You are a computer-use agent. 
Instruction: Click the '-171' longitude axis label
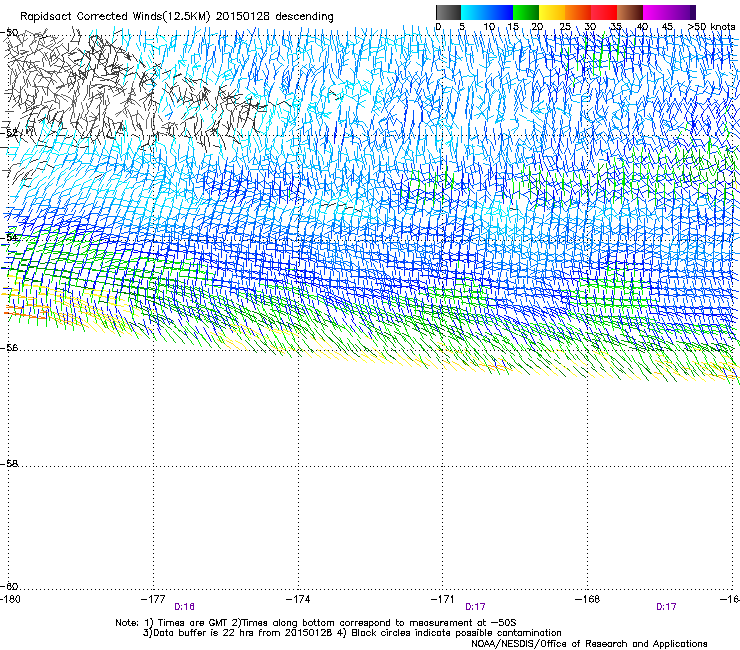point(443,599)
